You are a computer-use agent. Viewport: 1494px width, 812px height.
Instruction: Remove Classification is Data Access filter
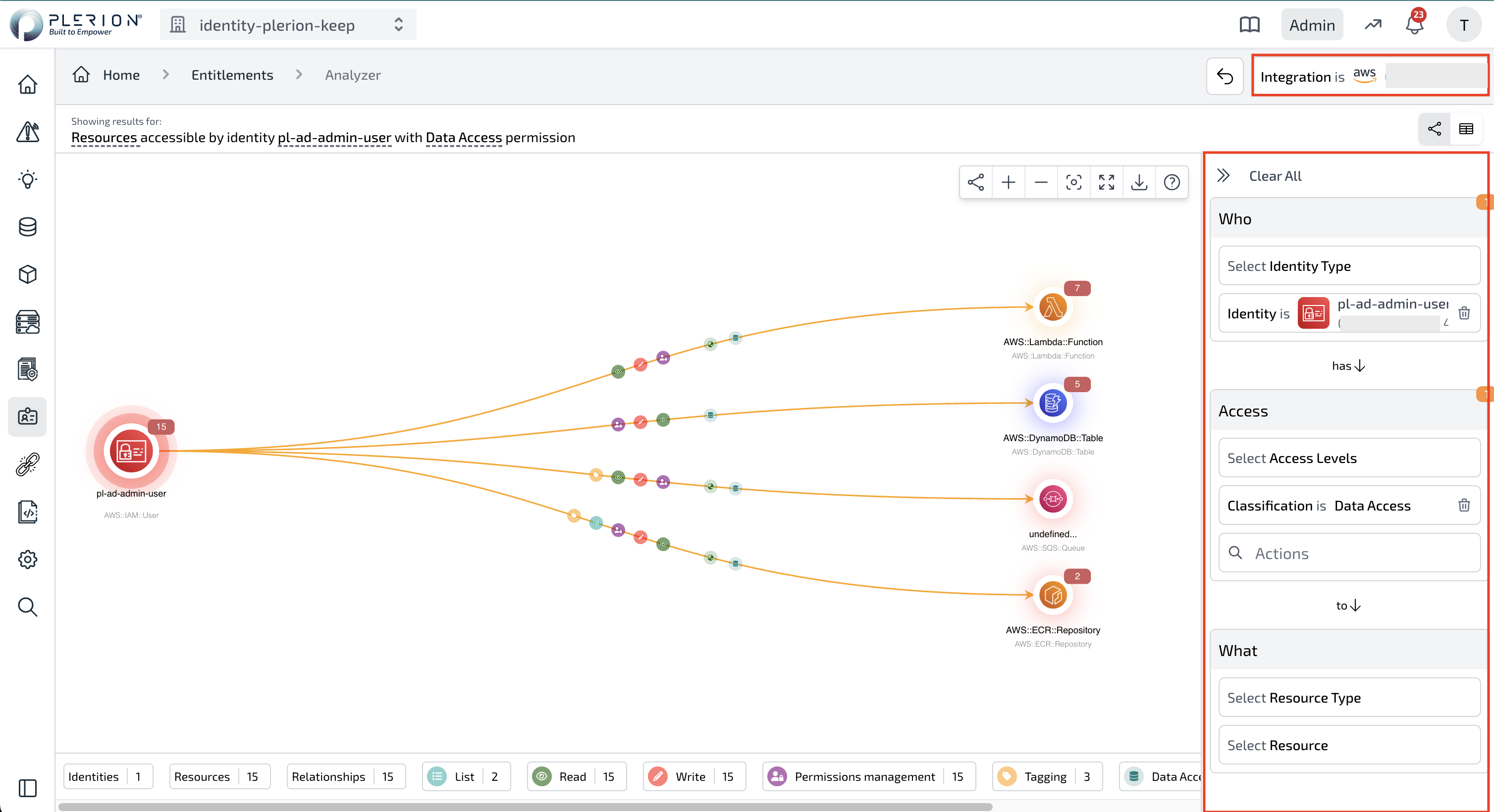click(1464, 506)
